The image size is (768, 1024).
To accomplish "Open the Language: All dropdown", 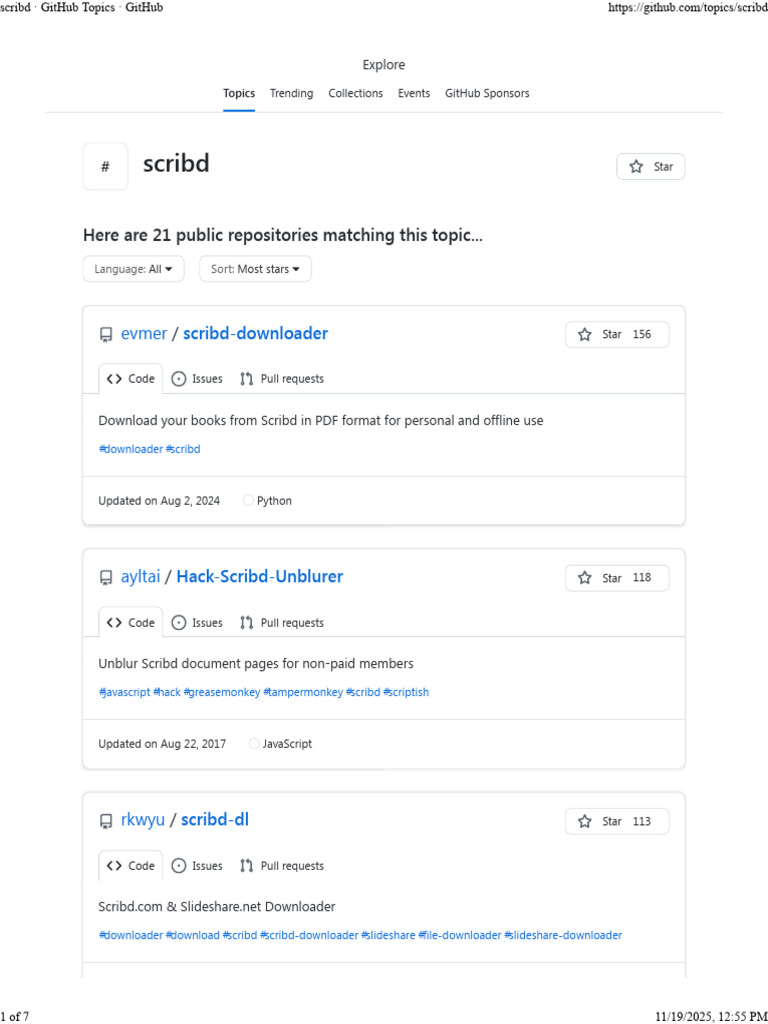I will (133, 269).
